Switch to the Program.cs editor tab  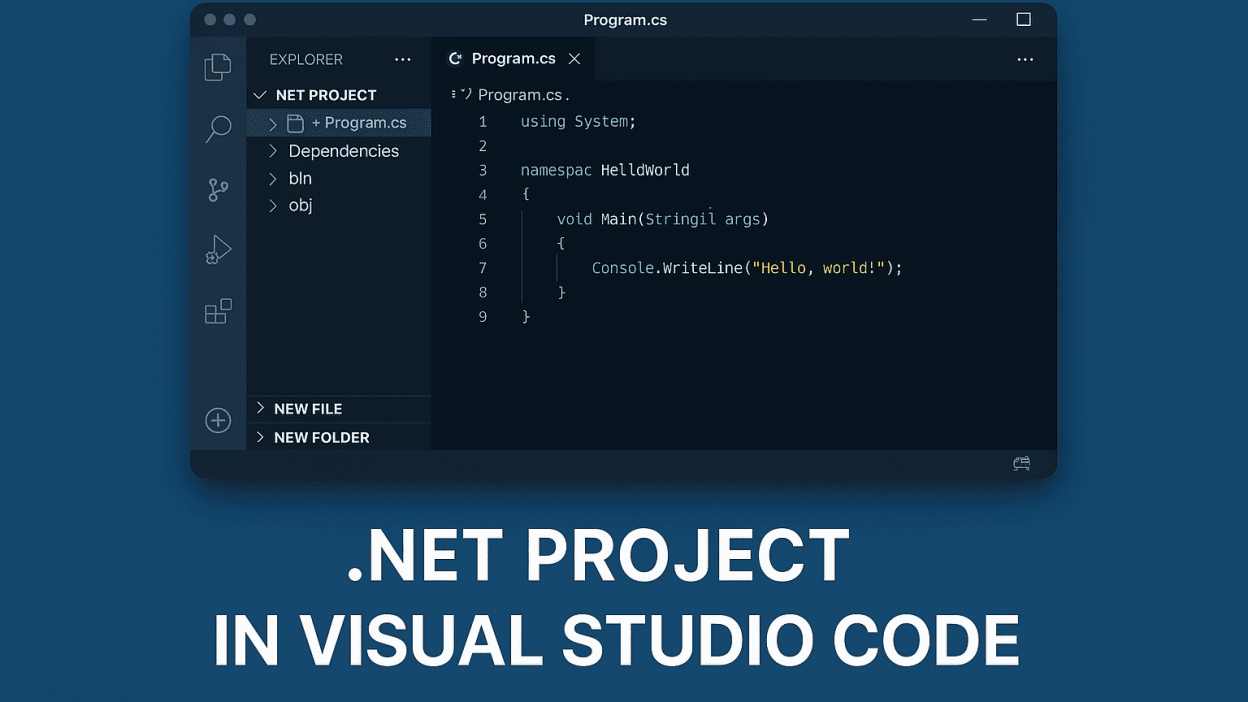[513, 59]
